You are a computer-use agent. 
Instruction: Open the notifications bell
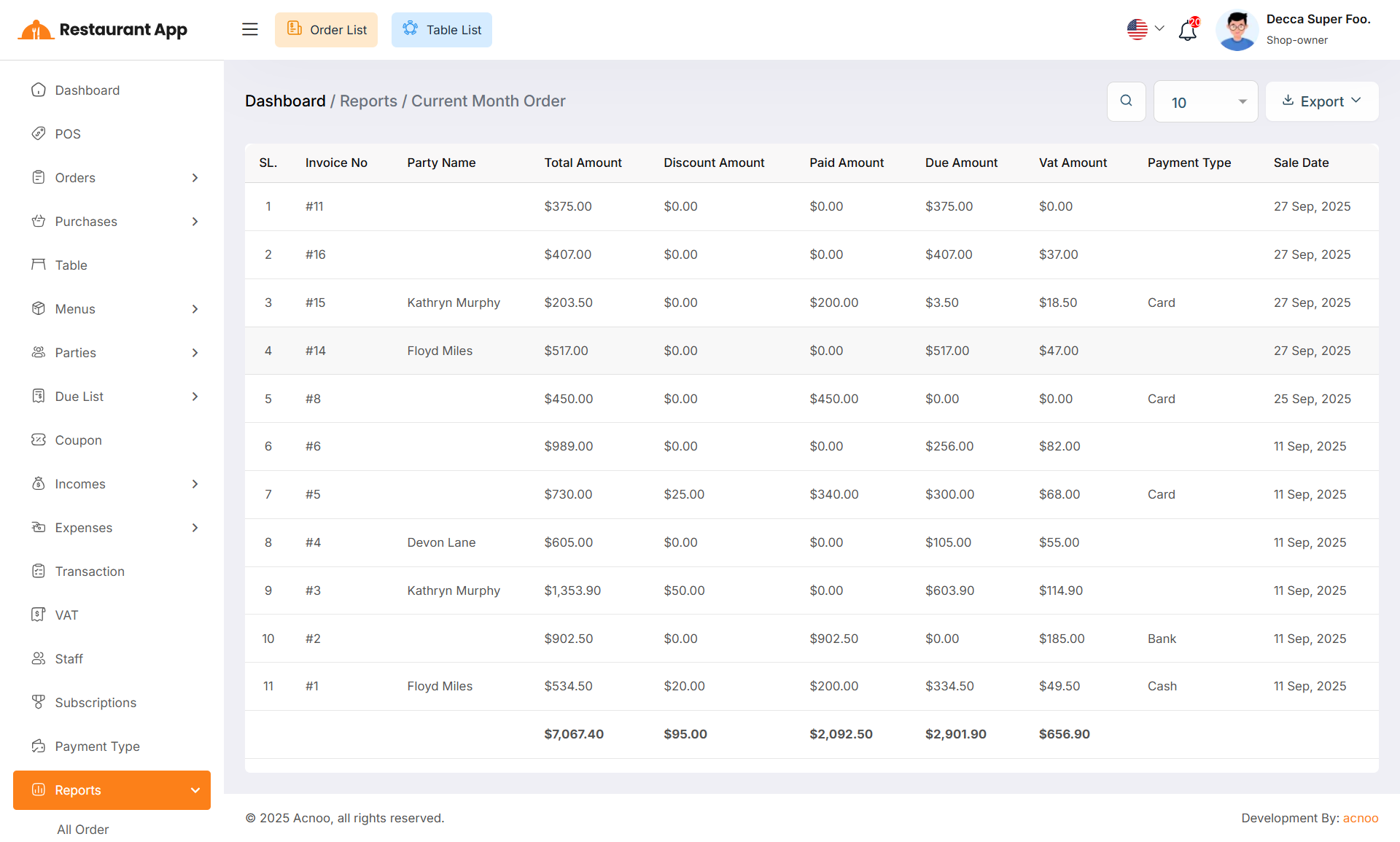point(1188,30)
